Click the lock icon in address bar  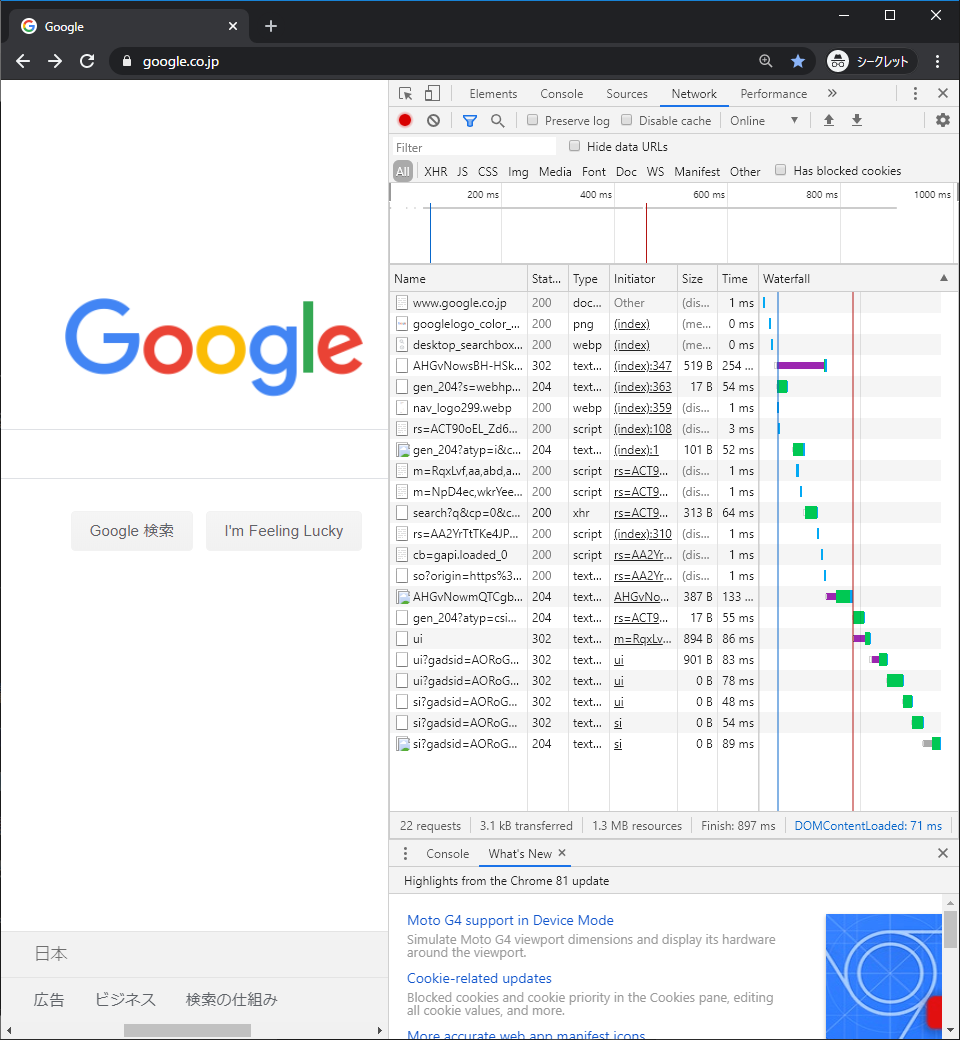coord(127,61)
